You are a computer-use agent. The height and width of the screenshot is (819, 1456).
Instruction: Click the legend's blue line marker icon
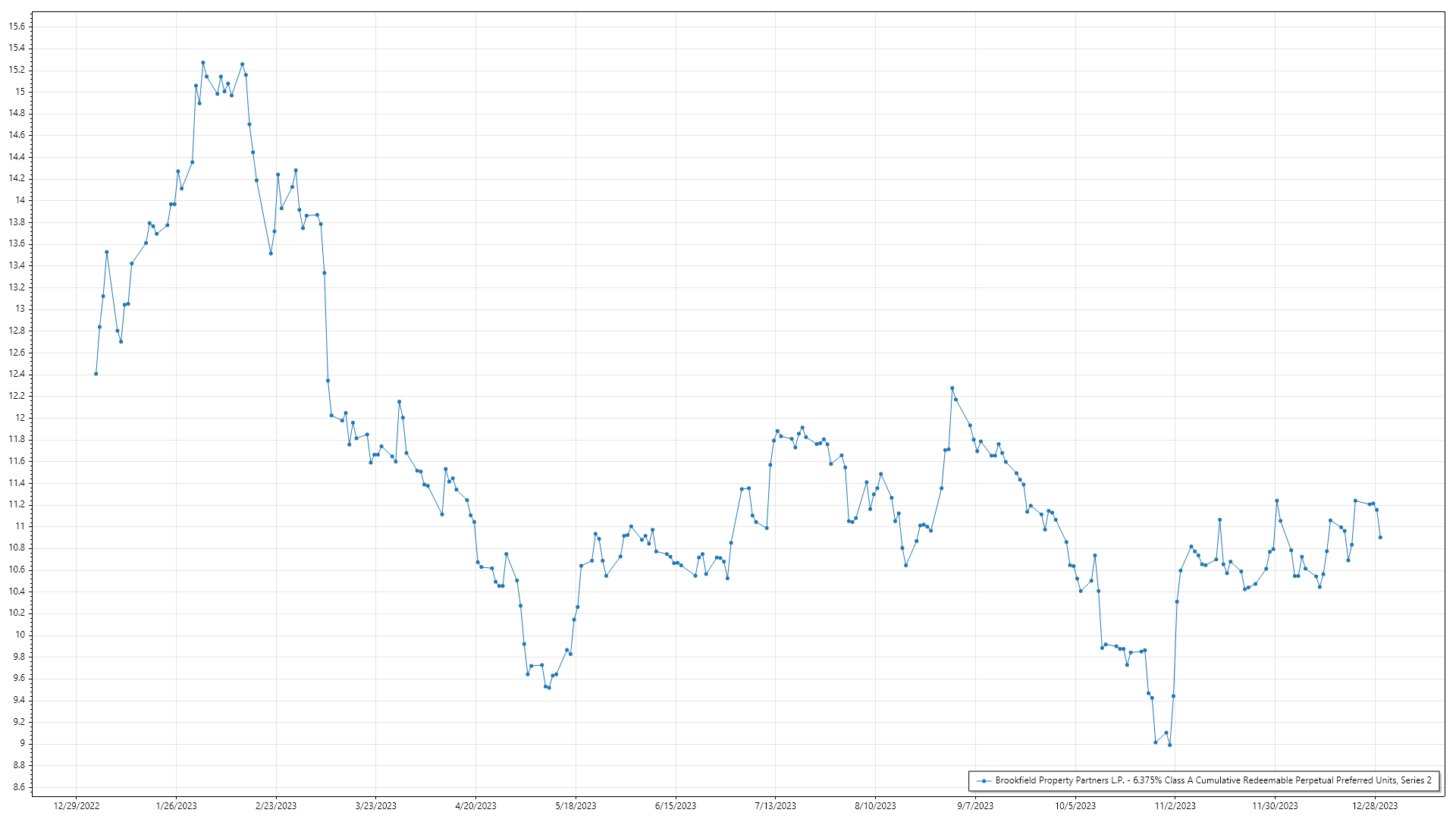pyautogui.click(x=984, y=780)
